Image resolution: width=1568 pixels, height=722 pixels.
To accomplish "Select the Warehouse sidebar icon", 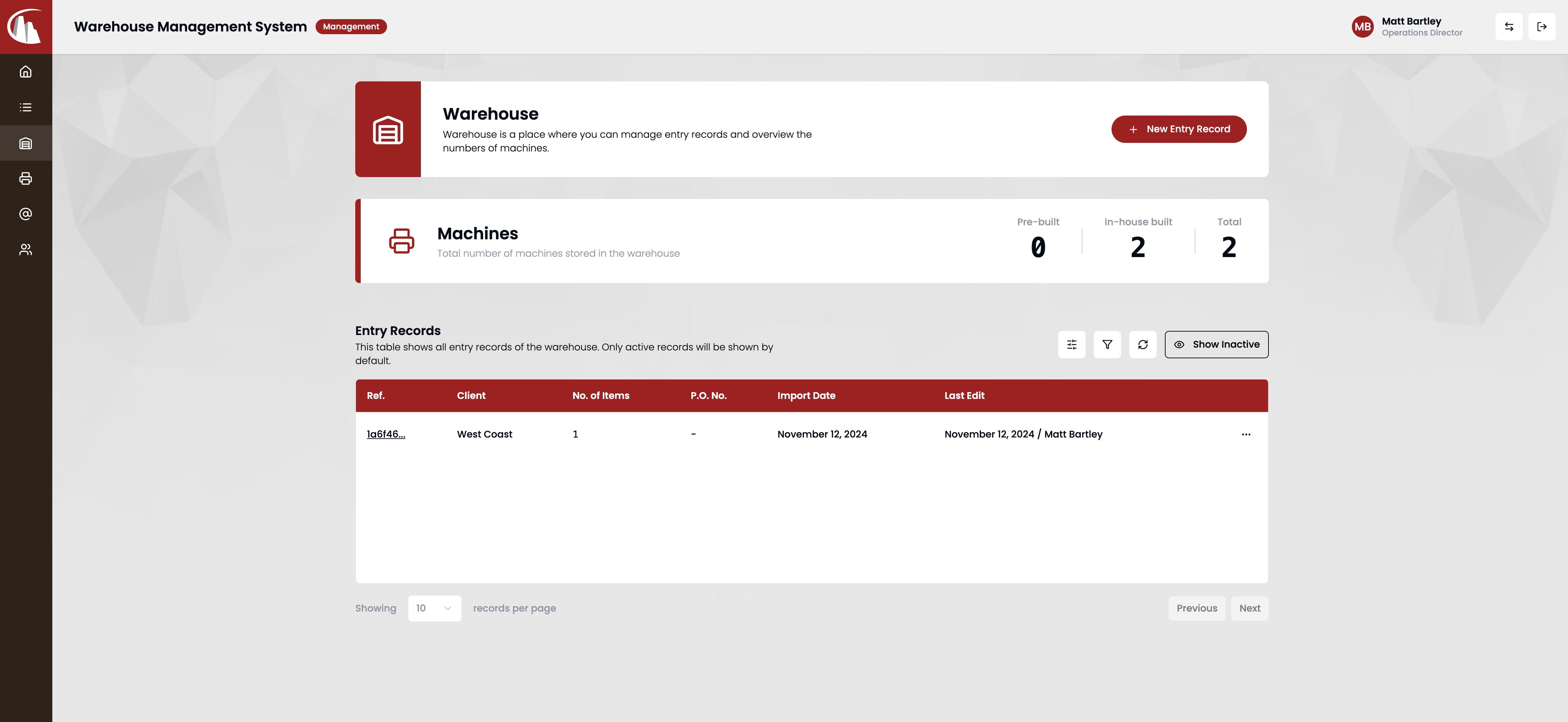I will [x=26, y=143].
